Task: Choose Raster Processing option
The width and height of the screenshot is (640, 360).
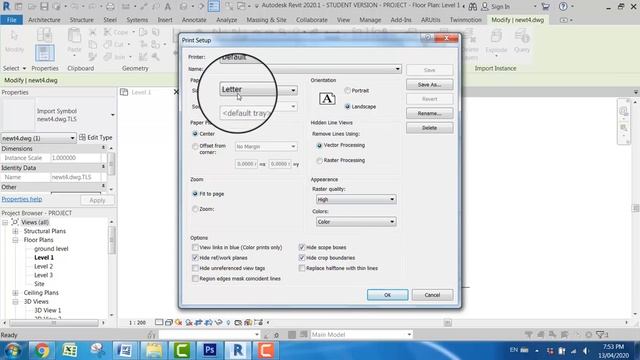Action: point(319,160)
